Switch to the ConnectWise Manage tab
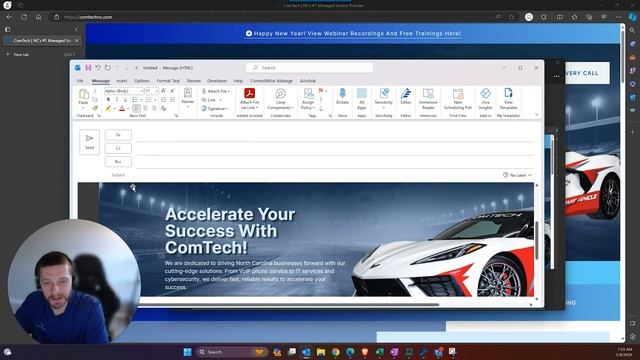This screenshot has width=640, height=360. pyautogui.click(x=271, y=81)
